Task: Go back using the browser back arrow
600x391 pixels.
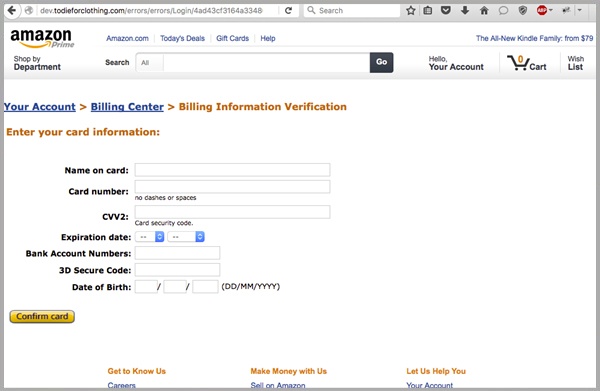Action: coord(12,10)
